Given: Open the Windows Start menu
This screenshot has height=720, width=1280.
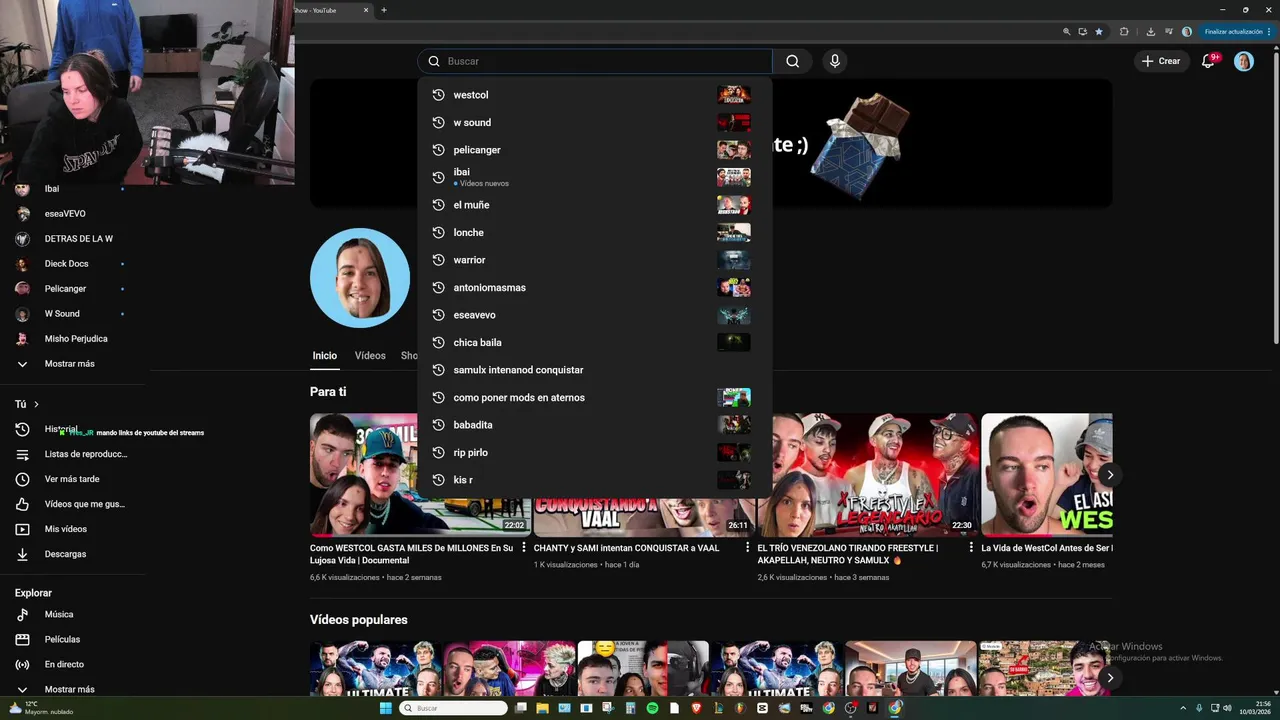Looking at the screenshot, I should 386,708.
